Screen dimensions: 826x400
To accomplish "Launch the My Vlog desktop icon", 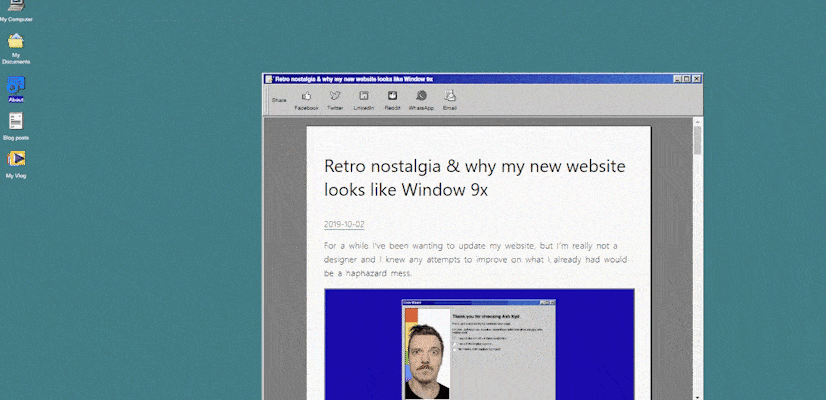I will (x=16, y=164).
